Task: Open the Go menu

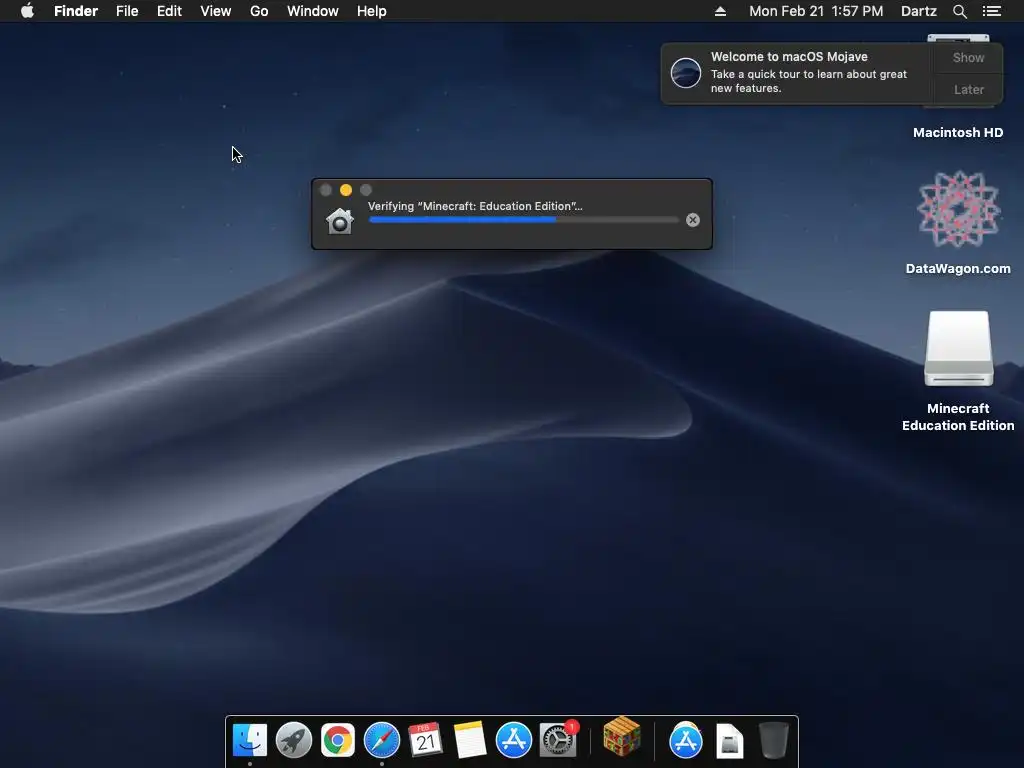Action: point(259,11)
